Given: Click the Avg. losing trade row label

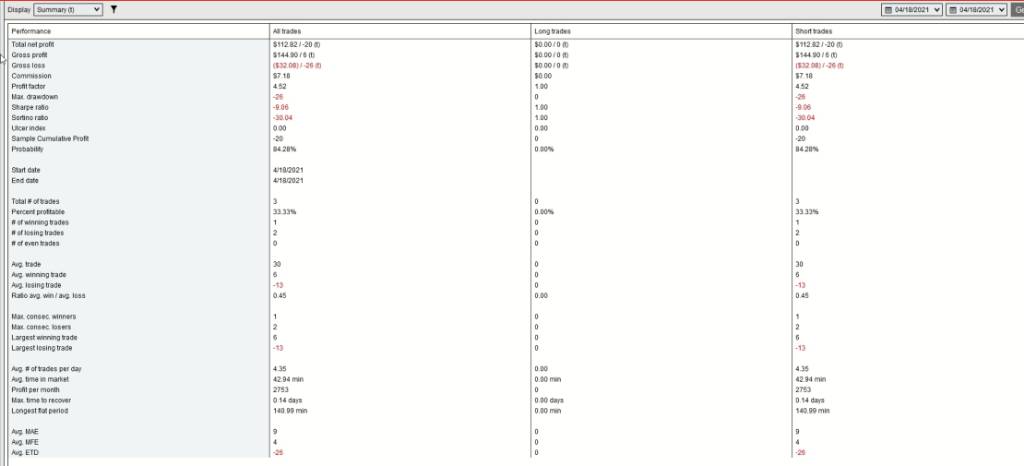Looking at the screenshot, I should 36,285.
